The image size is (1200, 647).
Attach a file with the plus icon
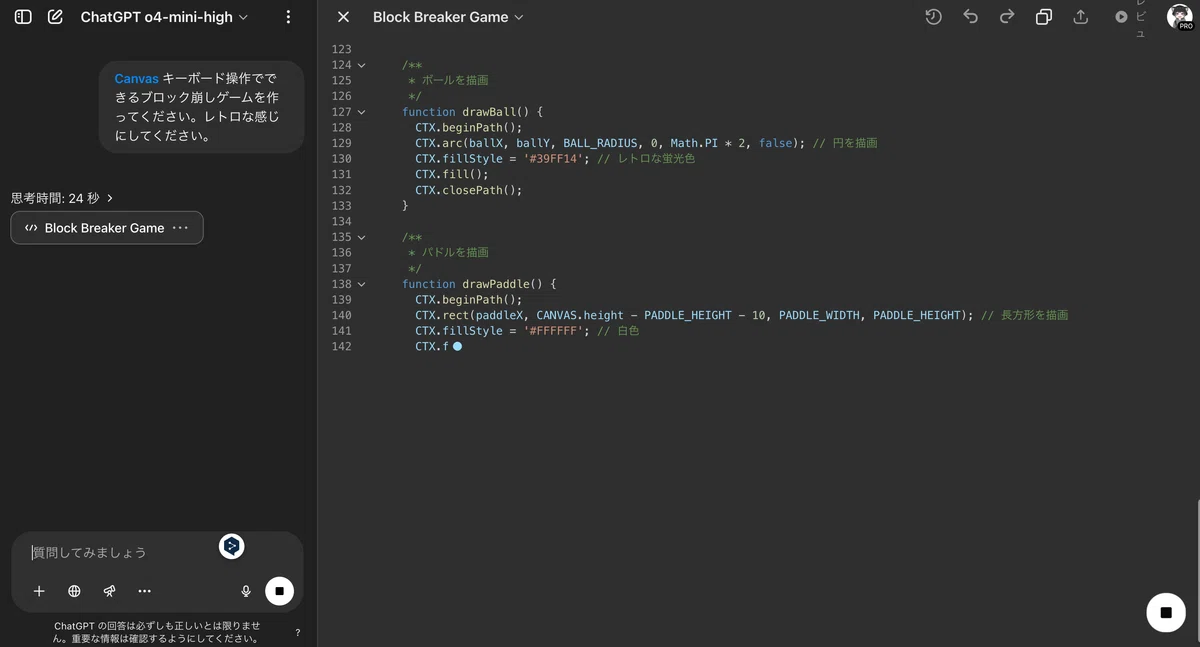coord(39,591)
